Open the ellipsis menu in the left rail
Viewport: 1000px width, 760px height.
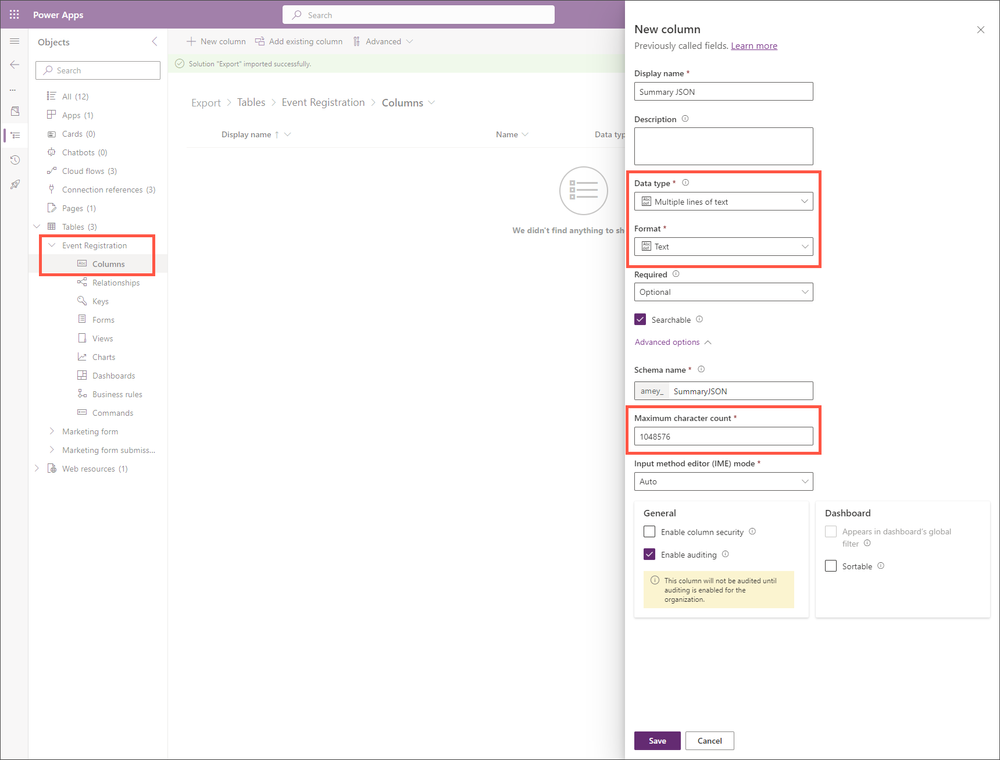(x=14, y=88)
